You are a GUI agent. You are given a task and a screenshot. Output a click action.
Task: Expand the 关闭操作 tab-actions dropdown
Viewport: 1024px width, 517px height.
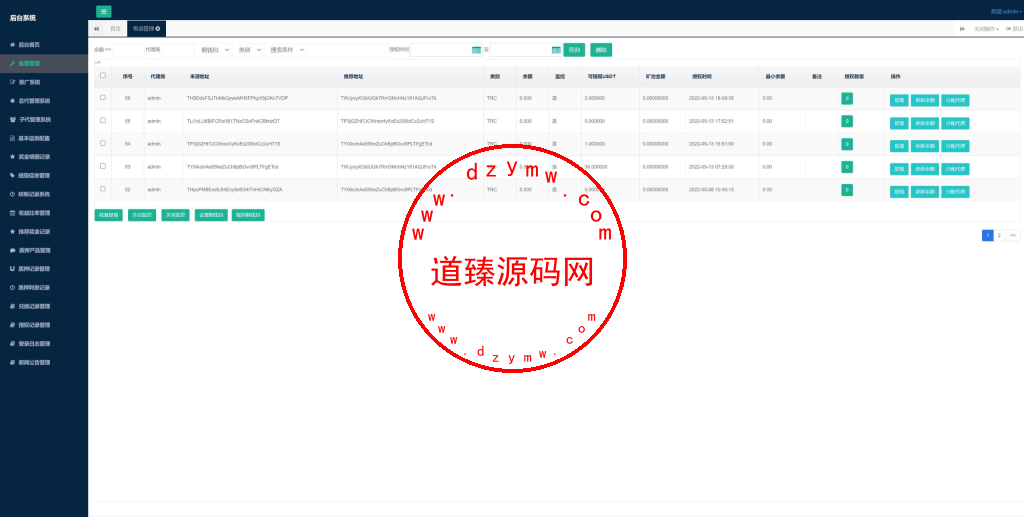(986, 29)
